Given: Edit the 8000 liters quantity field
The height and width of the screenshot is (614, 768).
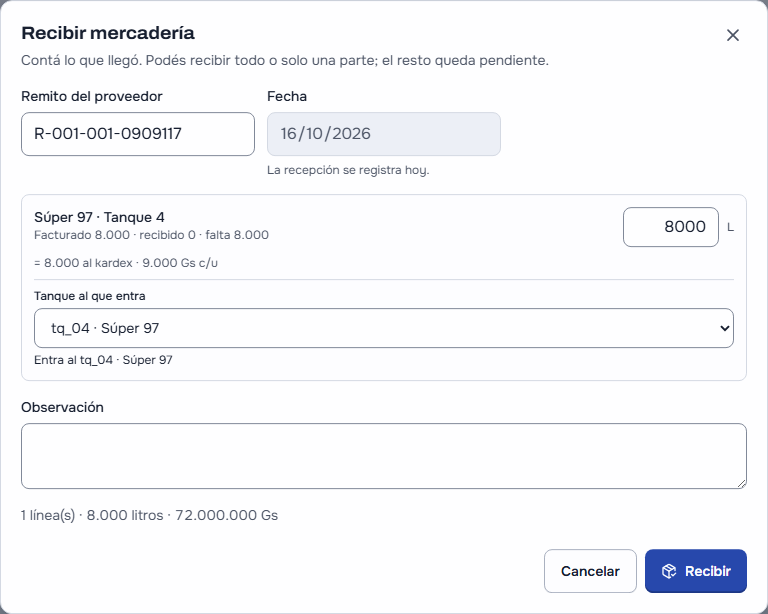Looking at the screenshot, I should [671, 227].
